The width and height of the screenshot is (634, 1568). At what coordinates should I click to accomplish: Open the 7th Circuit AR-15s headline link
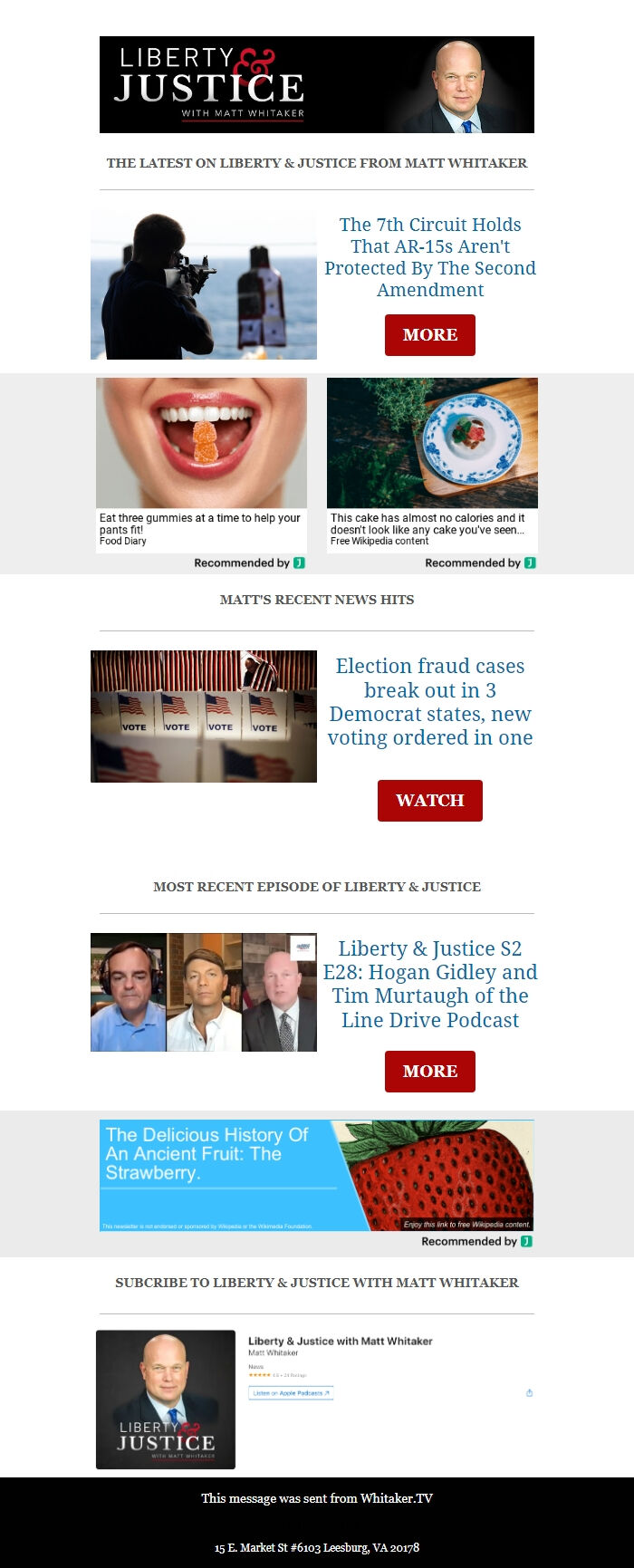(x=430, y=257)
